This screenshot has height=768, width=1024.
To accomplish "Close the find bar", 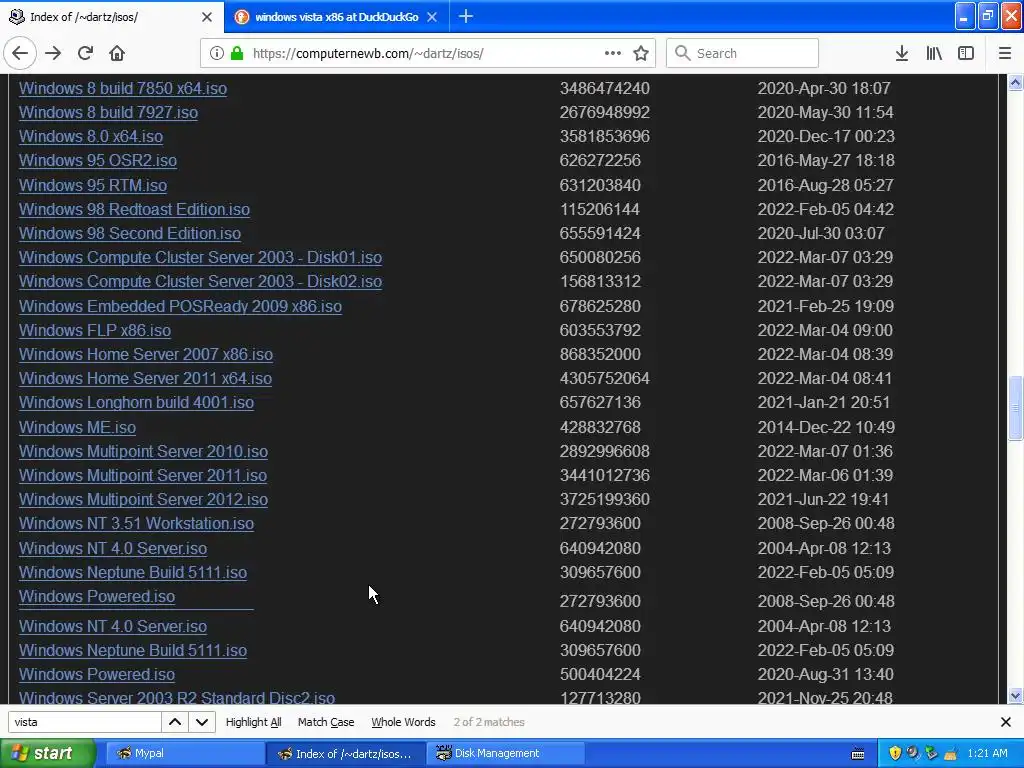I will (1006, 722).
